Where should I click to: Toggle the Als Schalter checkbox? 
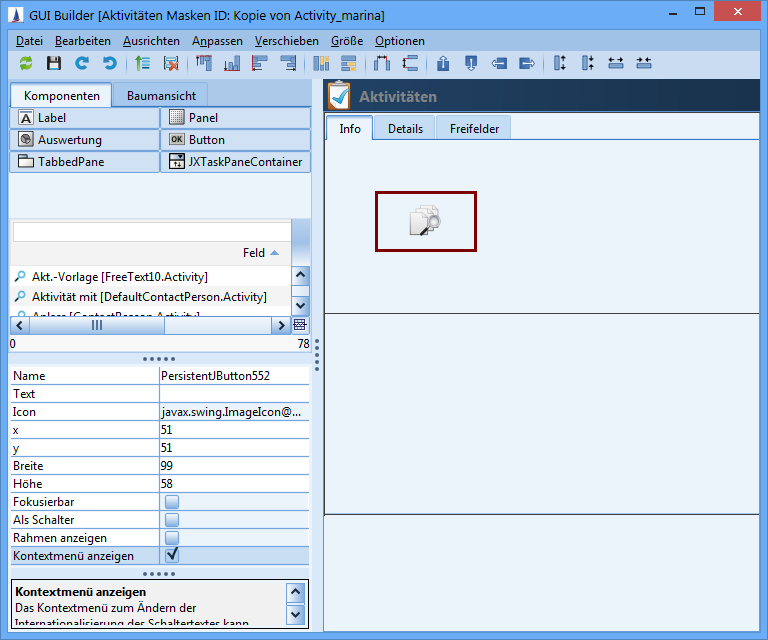tap(172, 520)
